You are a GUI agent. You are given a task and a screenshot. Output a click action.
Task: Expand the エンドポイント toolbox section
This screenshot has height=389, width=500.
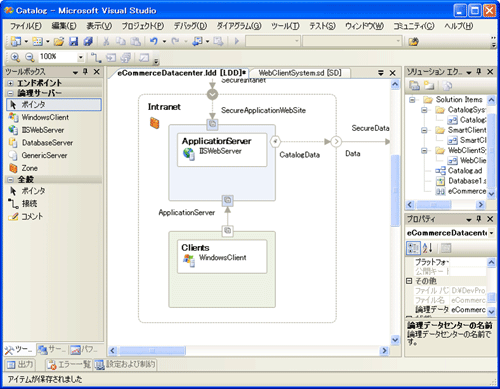pyautogui.click(x=10, y=83)
